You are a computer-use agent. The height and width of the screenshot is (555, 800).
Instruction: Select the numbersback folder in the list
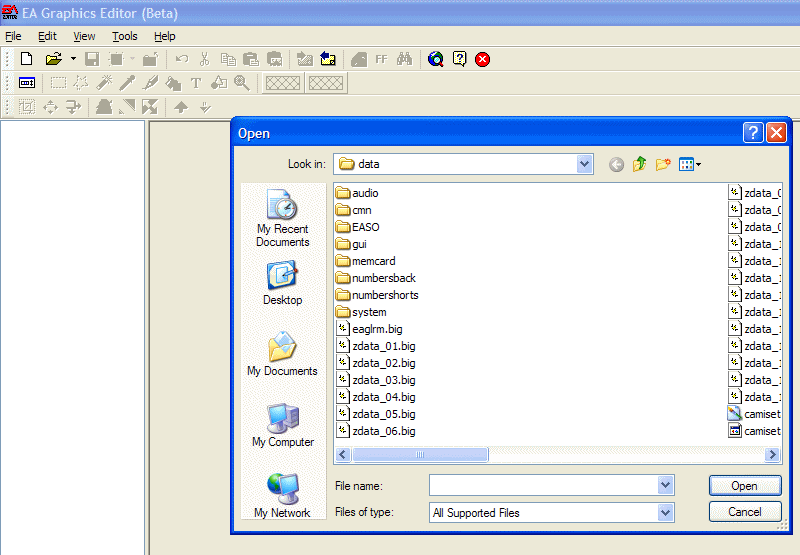pos(383,278)
